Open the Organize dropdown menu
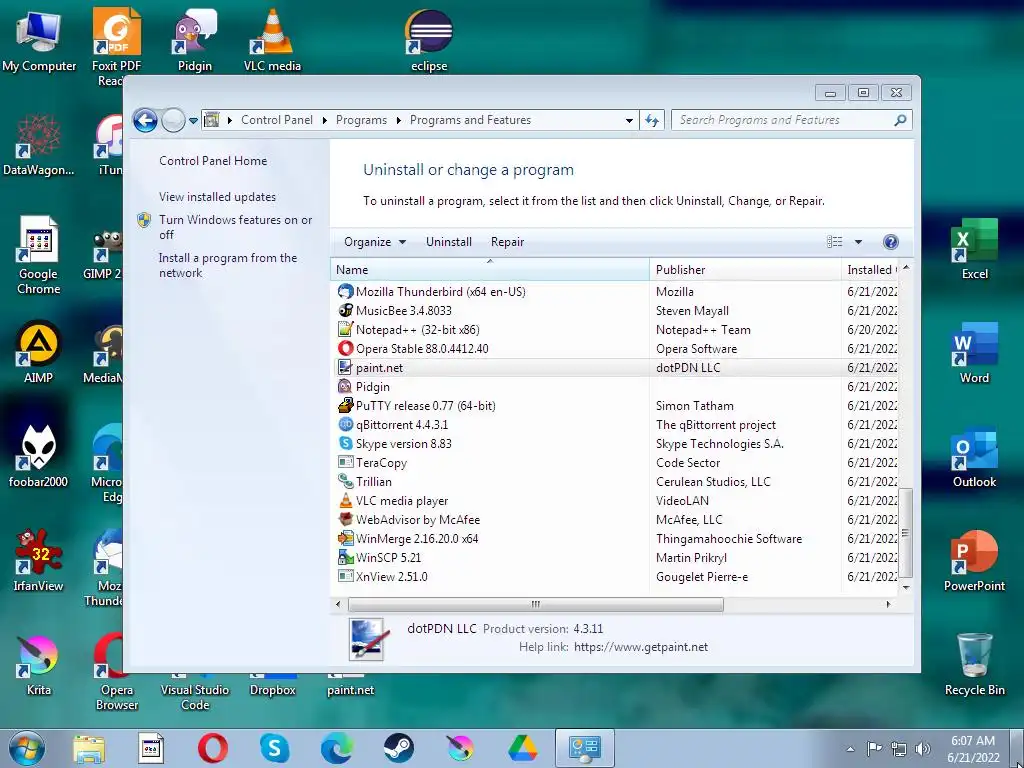 [375, 242]
